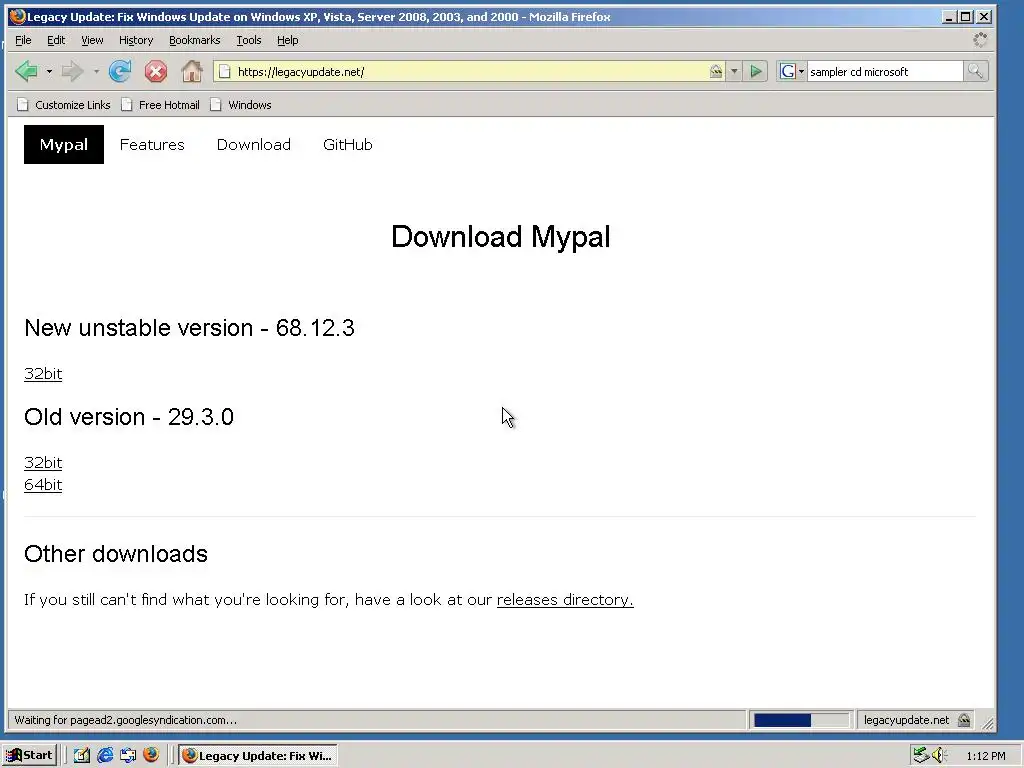The image size is (1024, 768).
Task: Click the 'Waiting for pagead2.googlesyndication.com' status text
Action: pyautogui.click(x=125, y=720)
